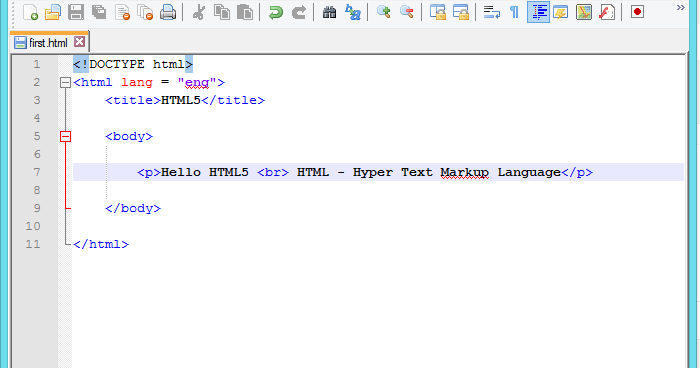Open Find using the binoculars icon
The image size is (700, 368).
[x=329, y=12]
